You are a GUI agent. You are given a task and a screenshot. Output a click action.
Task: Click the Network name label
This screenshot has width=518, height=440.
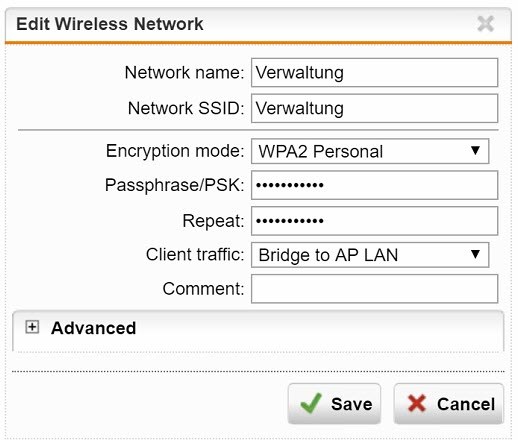[184, 73]
